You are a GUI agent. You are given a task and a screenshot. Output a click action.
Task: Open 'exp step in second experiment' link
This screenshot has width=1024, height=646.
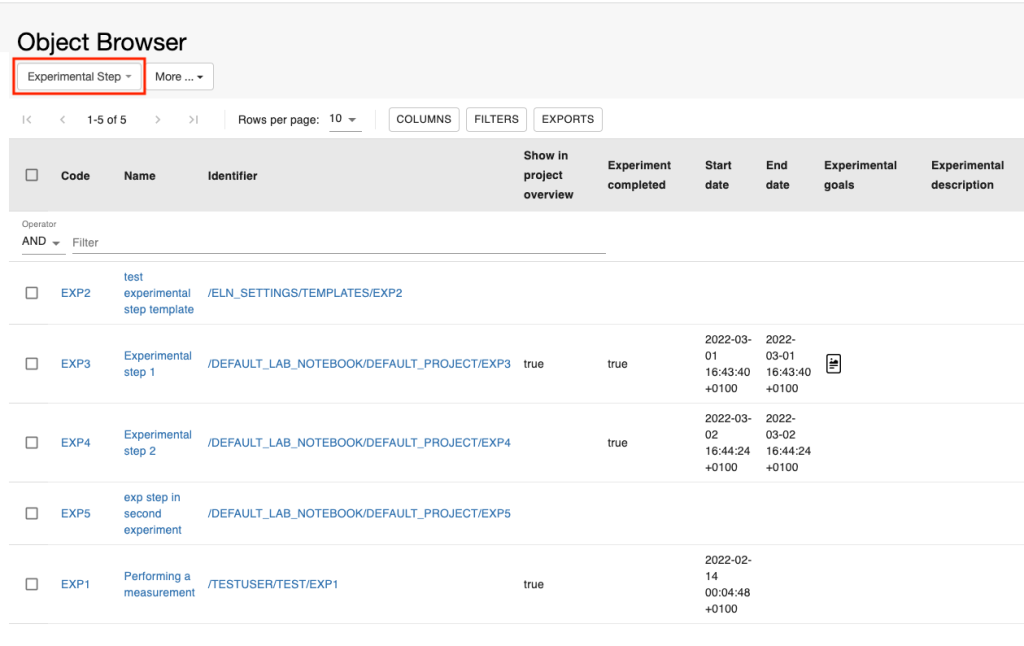pos(153,513)
